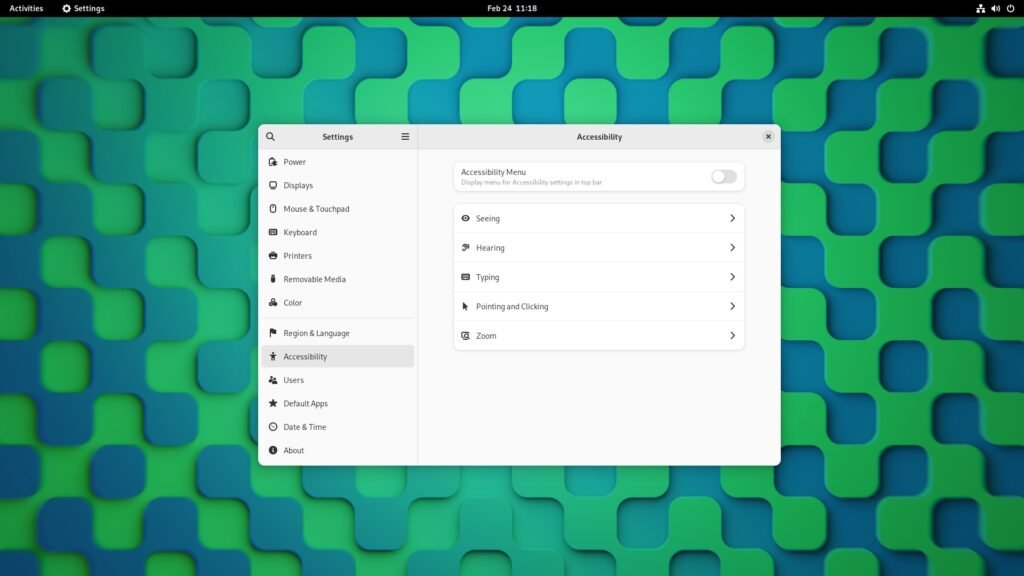The height and width of the screenshot is (576, 1024).
Task: Open the Hearing accessibility options
Action: pos(599,248)
